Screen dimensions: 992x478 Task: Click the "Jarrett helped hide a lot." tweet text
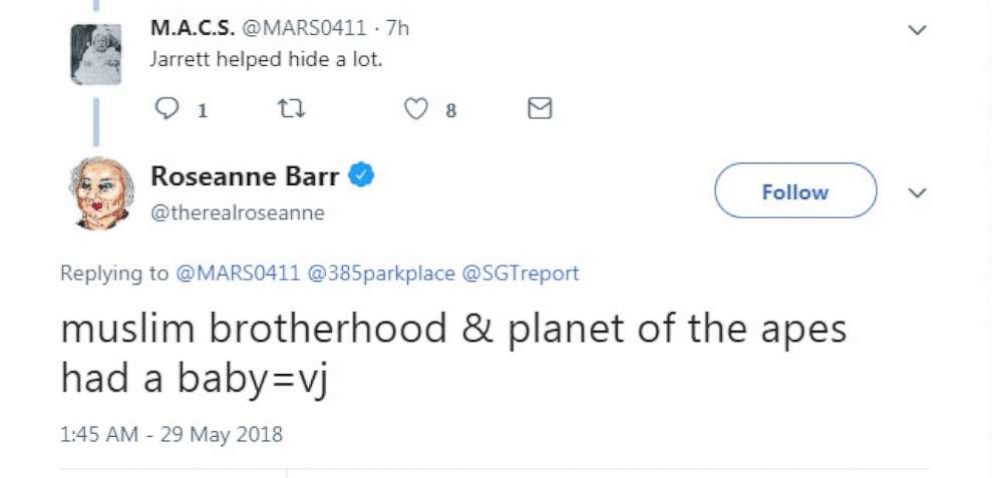[x=267, y=59]
